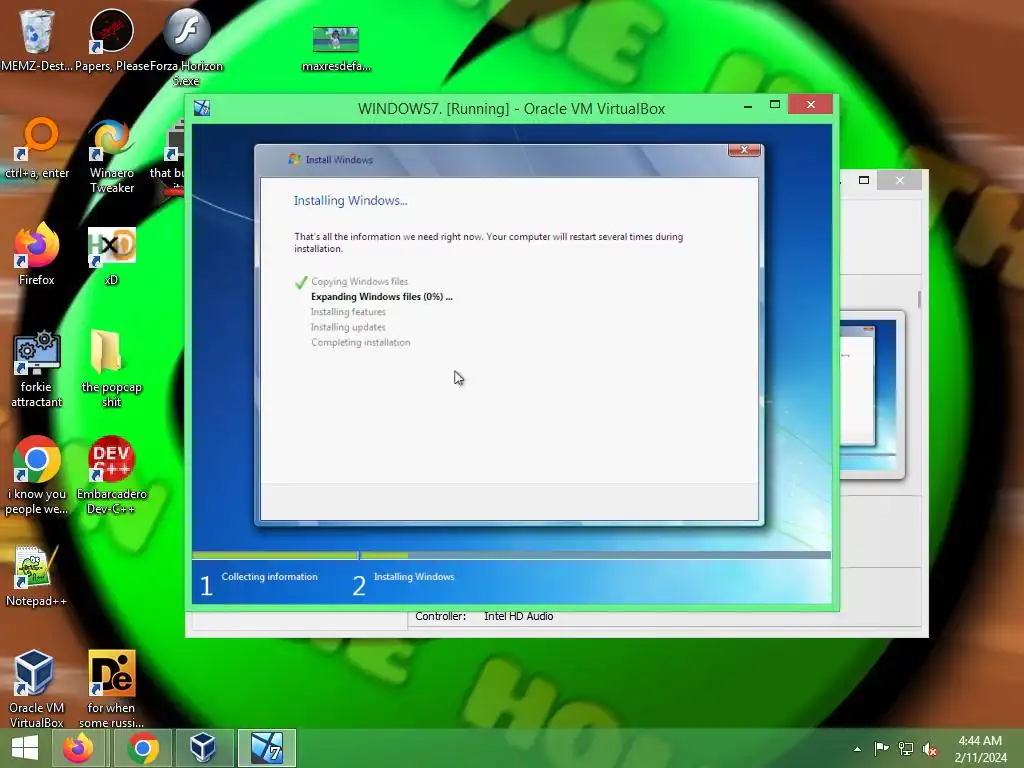Click step 2 'Installing Windows' label
Image resolution: width=1024 pixels, height=768 pixels.
point(414,577)
